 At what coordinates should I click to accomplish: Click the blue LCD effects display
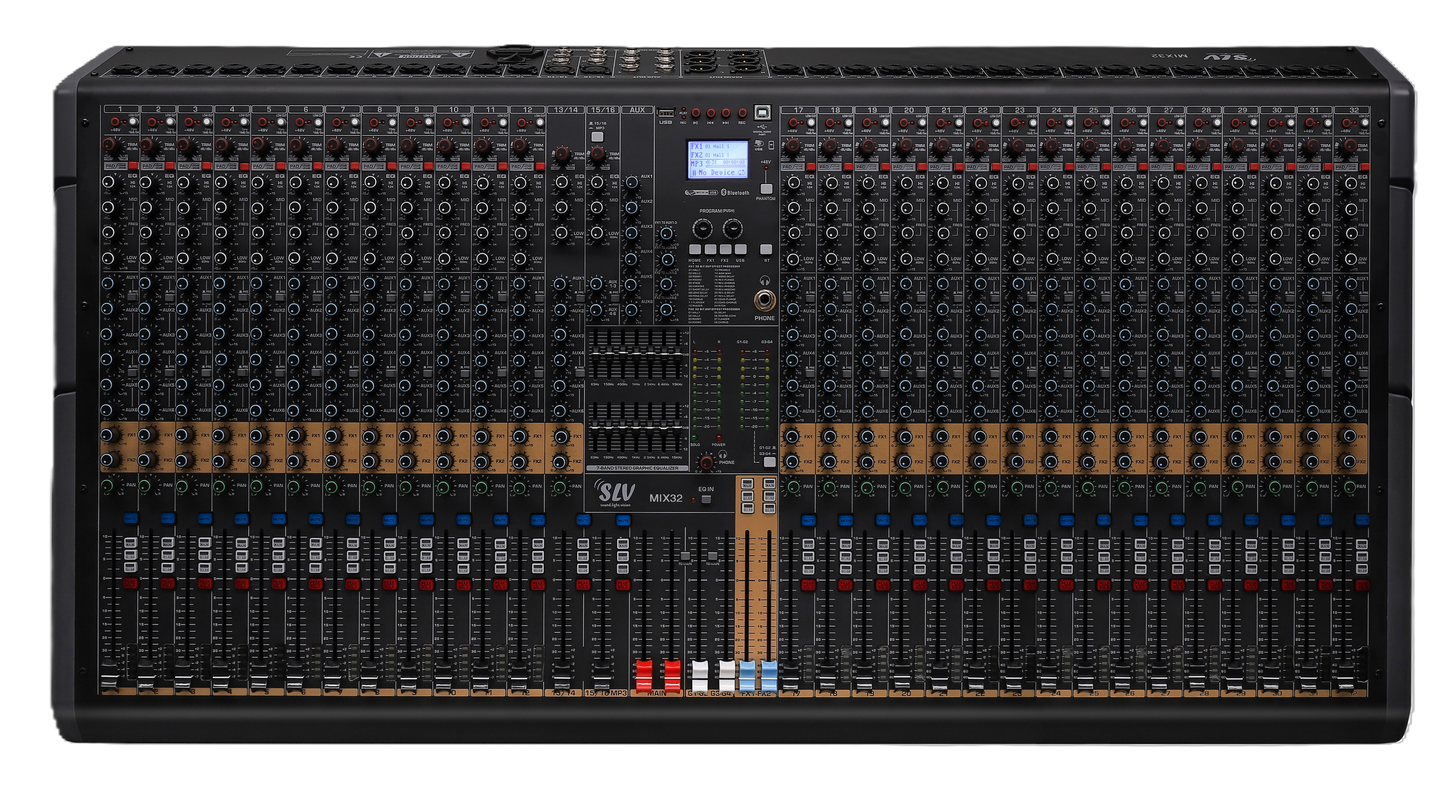pyautogui.click(x=718, y=160)
